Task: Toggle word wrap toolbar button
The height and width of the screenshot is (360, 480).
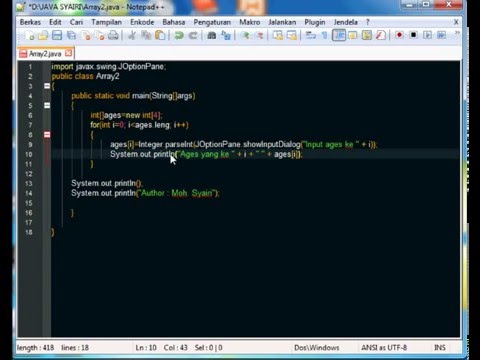Action: (311, 35)
